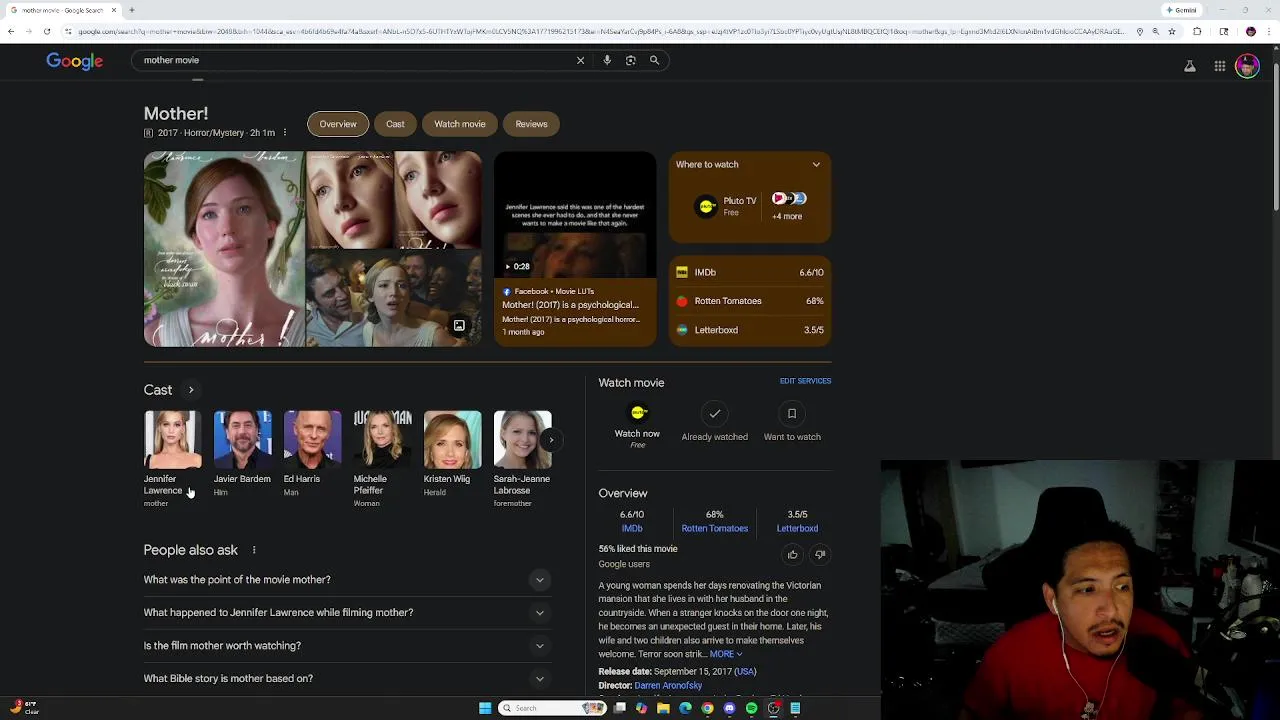Click the Gemini button in Chrome title bar

point(1183,10)
